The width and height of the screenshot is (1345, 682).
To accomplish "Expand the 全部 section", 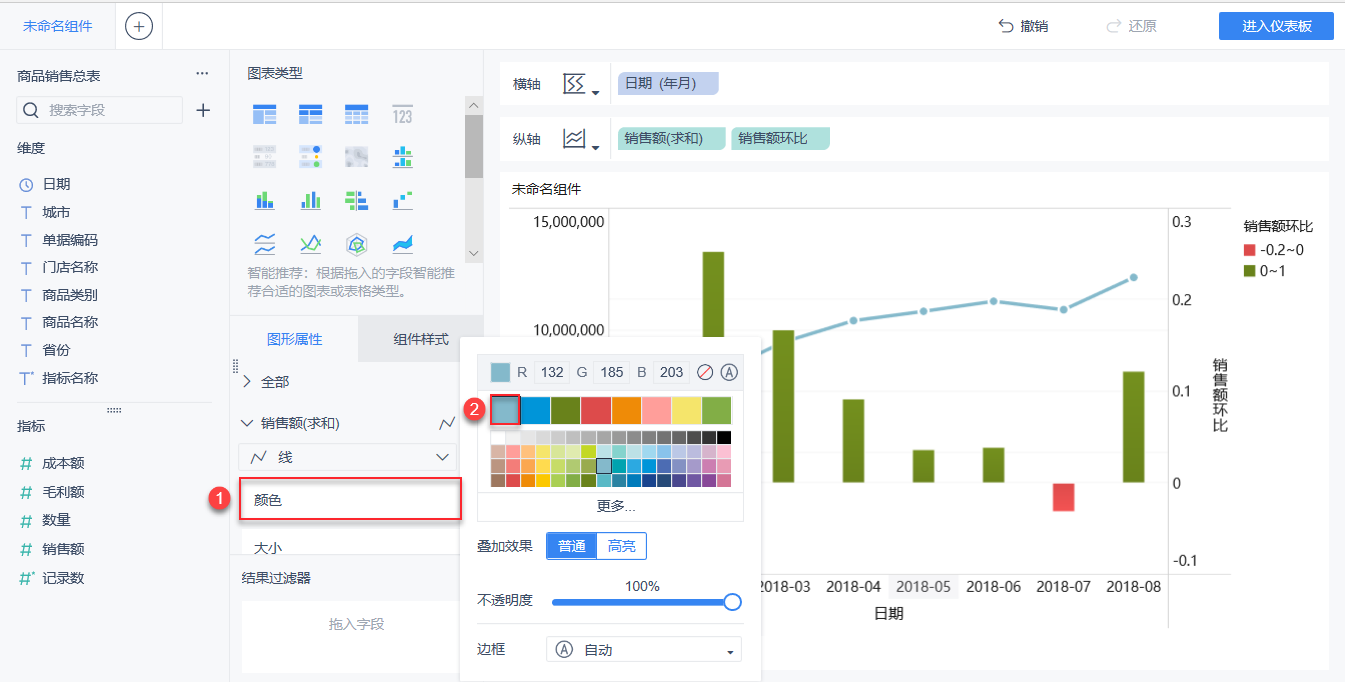I will (x=248, y=381).
